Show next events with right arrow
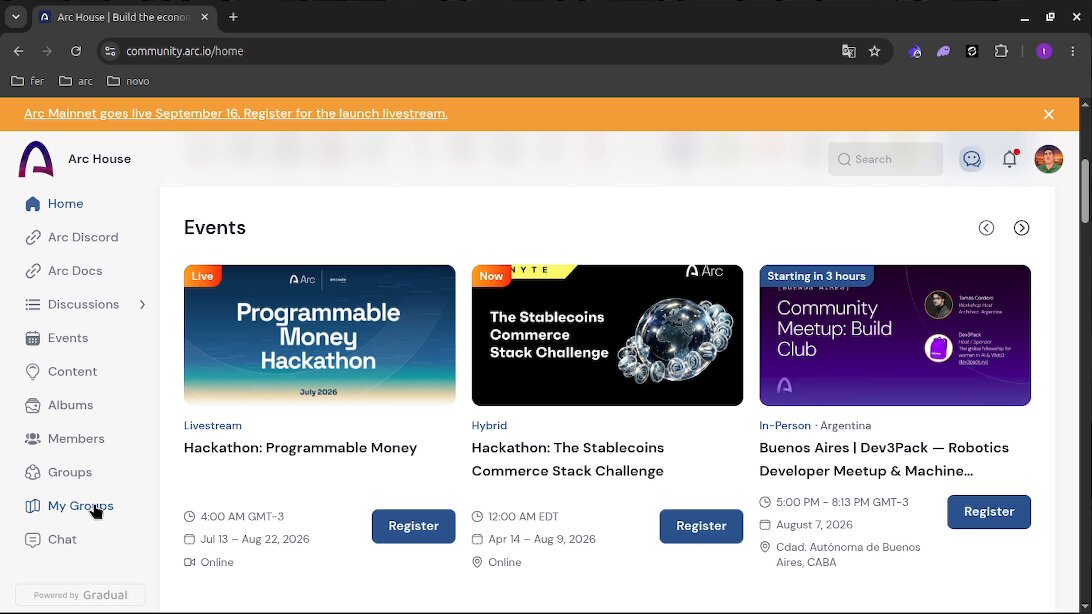Screen dimensions: 1092x614 pos(1021,228)
